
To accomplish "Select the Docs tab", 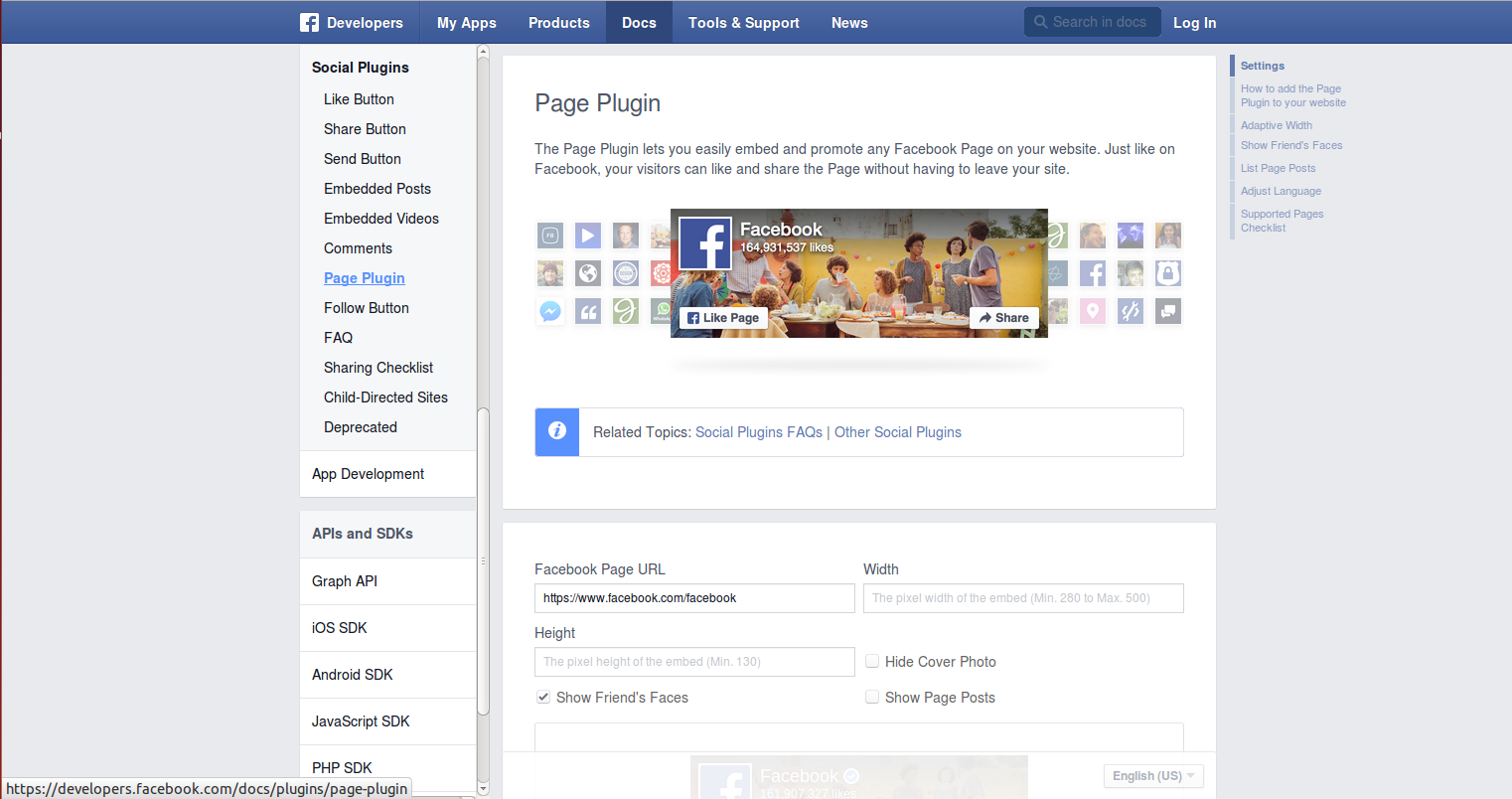I will (x=639, y=22).
